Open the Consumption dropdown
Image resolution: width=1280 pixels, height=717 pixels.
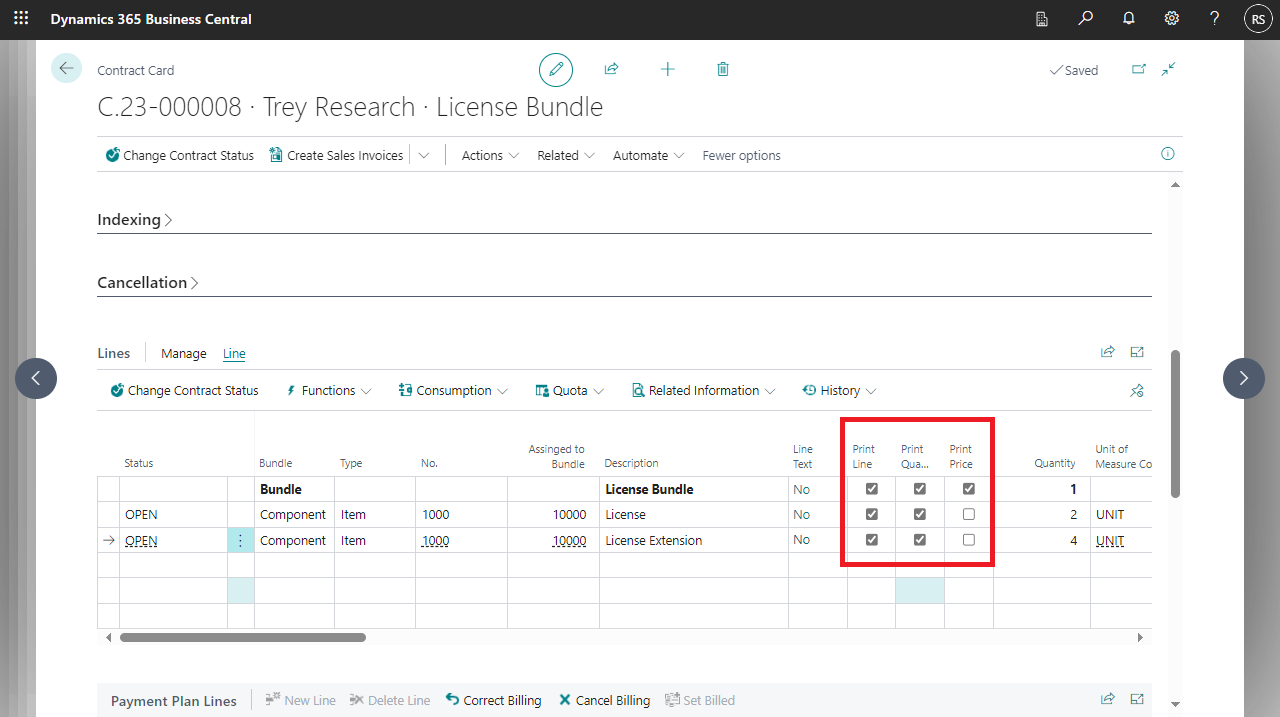454,391
